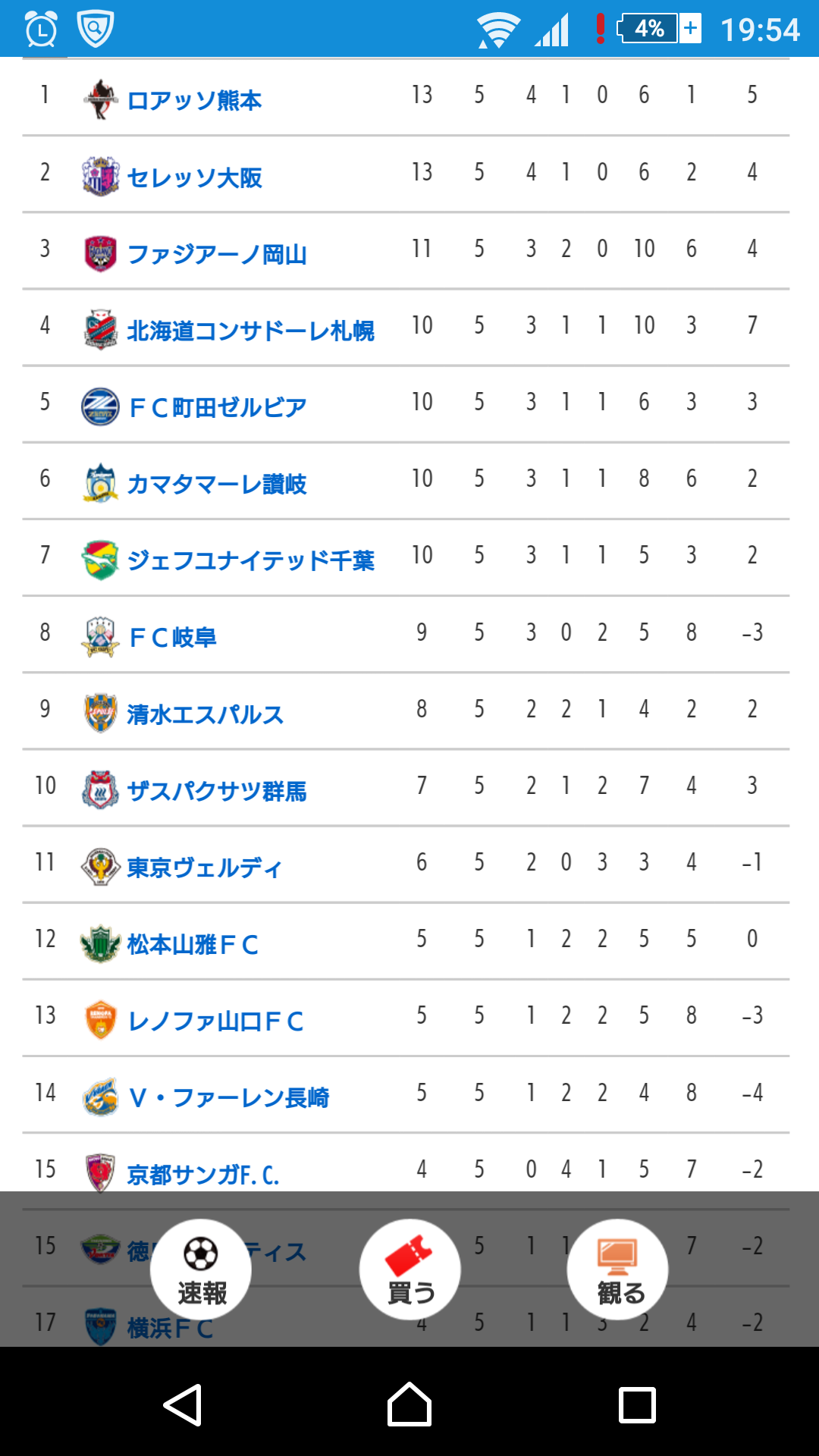This screenshot has height=1456, width=819.
Task: Open the 松本山雅FC team page
Action: point(193,944)
